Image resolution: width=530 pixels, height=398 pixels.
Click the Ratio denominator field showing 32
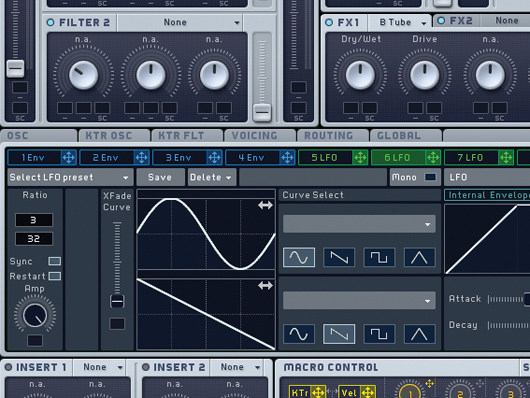pos(34,239)
